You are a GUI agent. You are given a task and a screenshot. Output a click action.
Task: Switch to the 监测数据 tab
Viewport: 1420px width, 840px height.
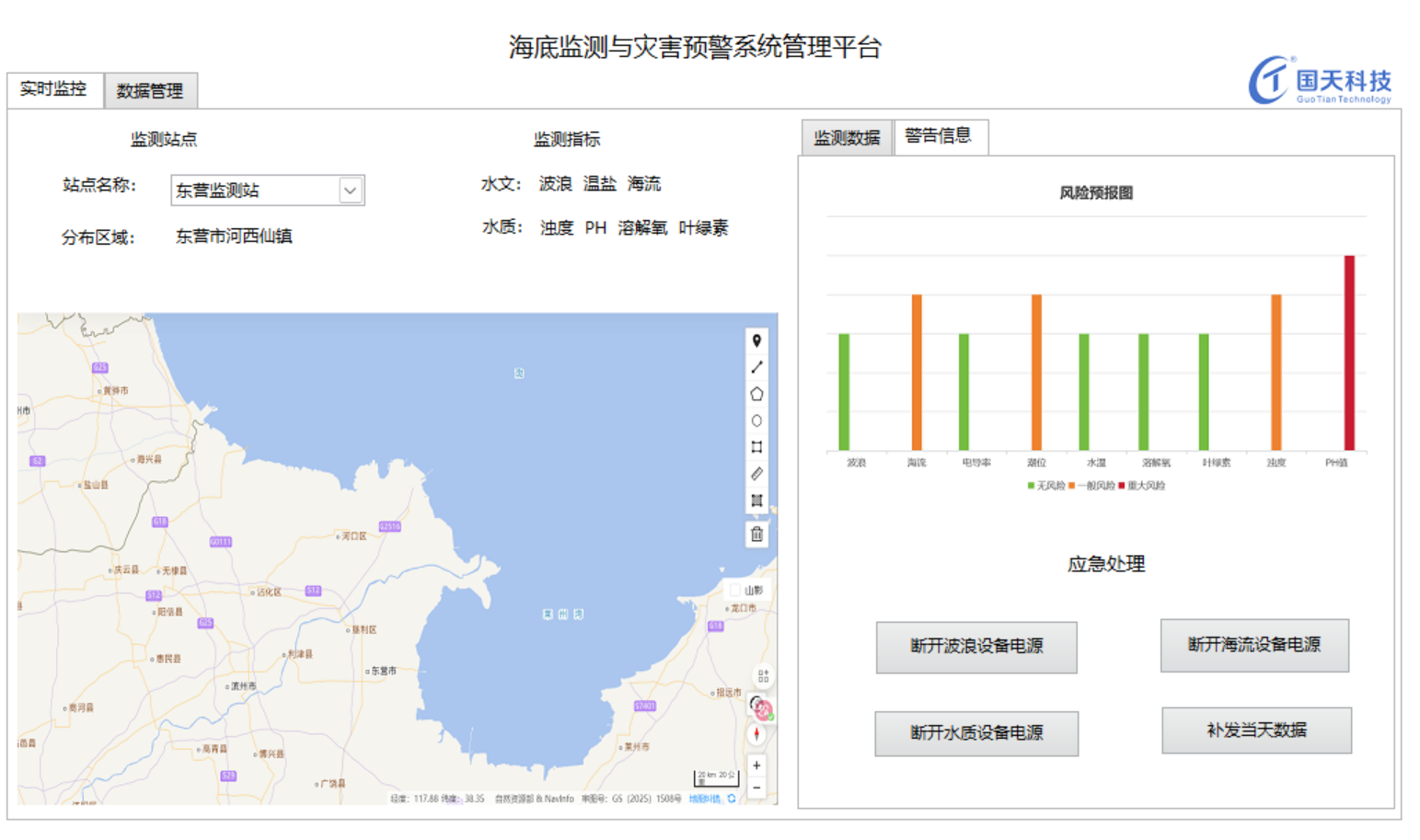coord(847,138)
